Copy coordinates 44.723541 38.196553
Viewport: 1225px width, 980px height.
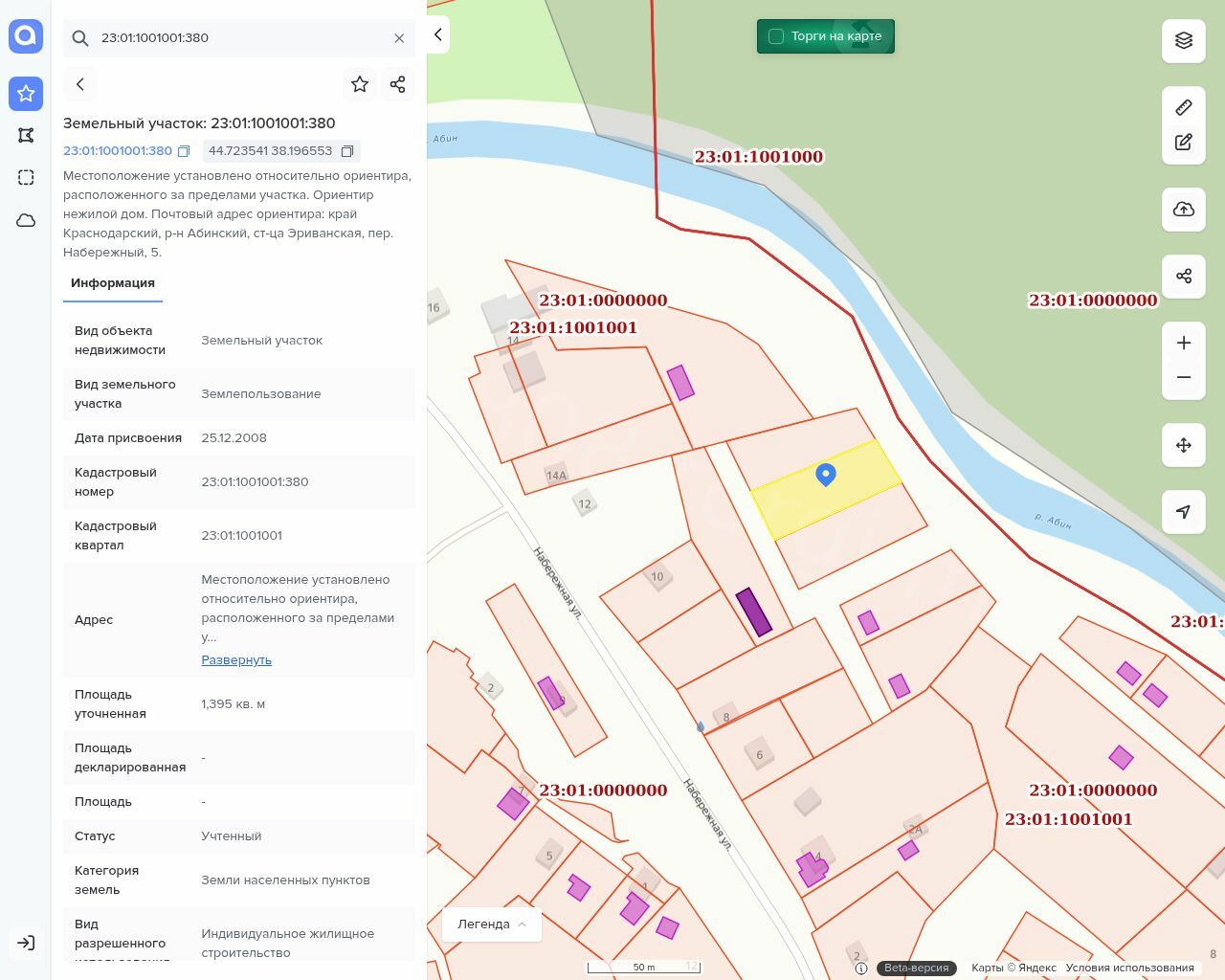pos(347,151)
